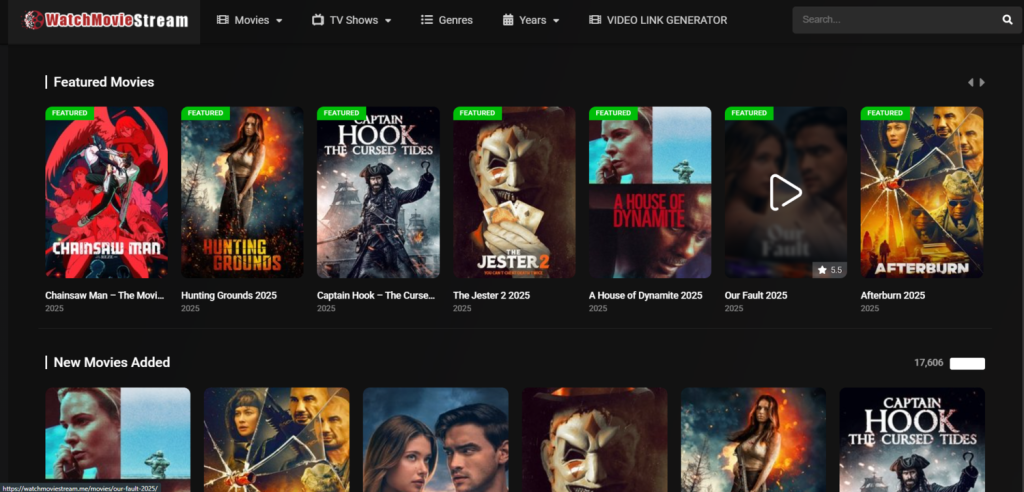The height and width of the screenshot is (492, 1024).
Task: Click the 5.5 star rating badge
Action: coord(829,269)
